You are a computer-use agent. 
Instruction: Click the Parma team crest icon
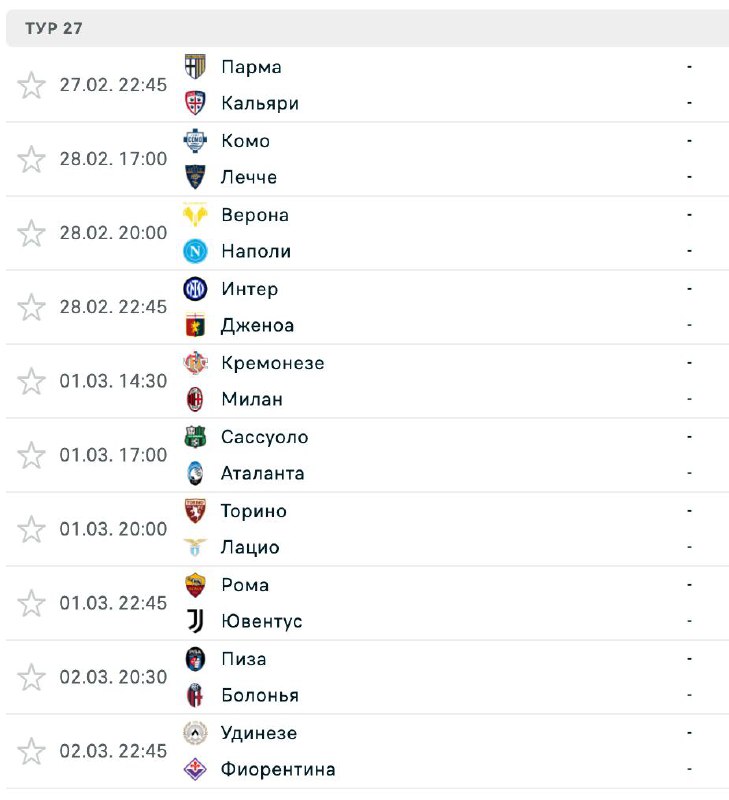(x=195, y=67)
